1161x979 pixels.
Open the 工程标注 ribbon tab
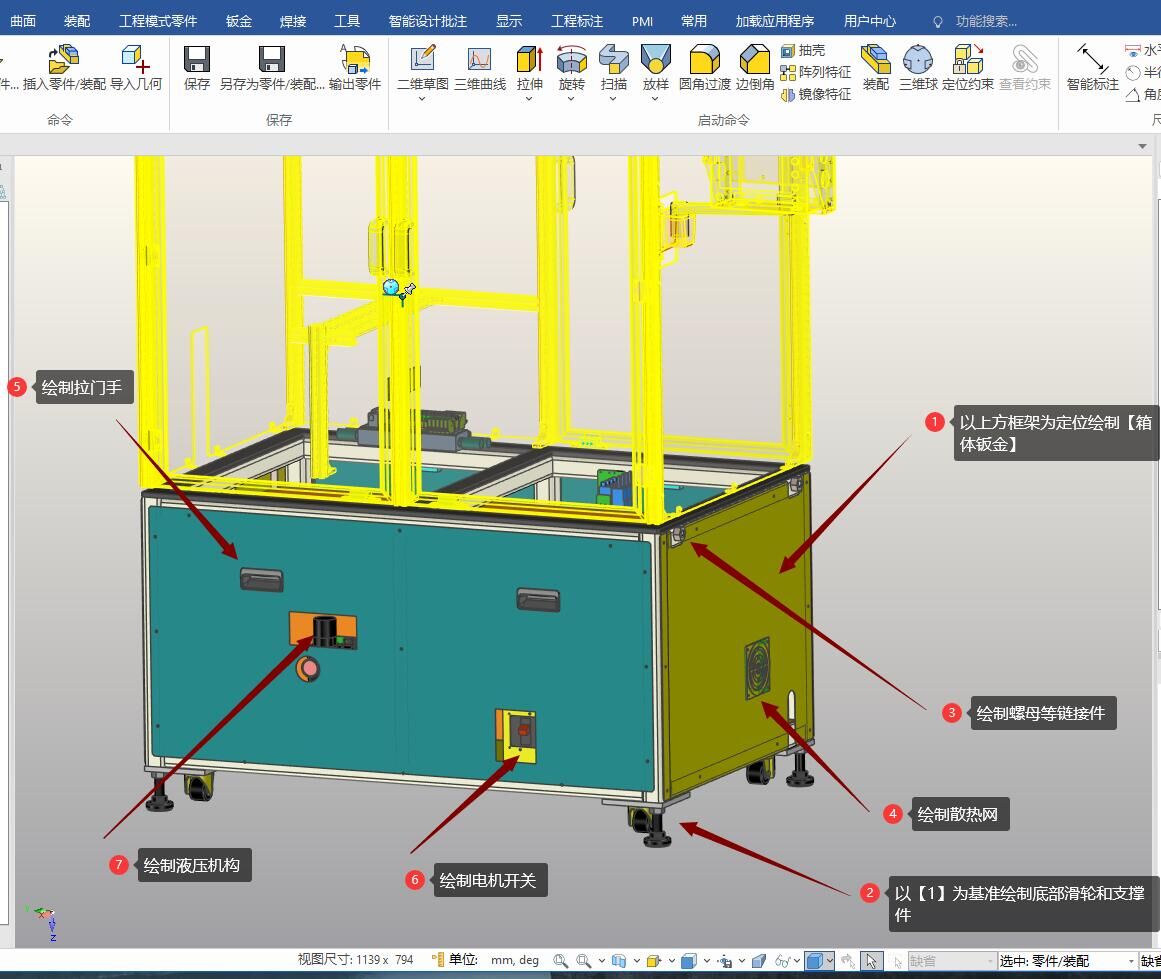577,20
